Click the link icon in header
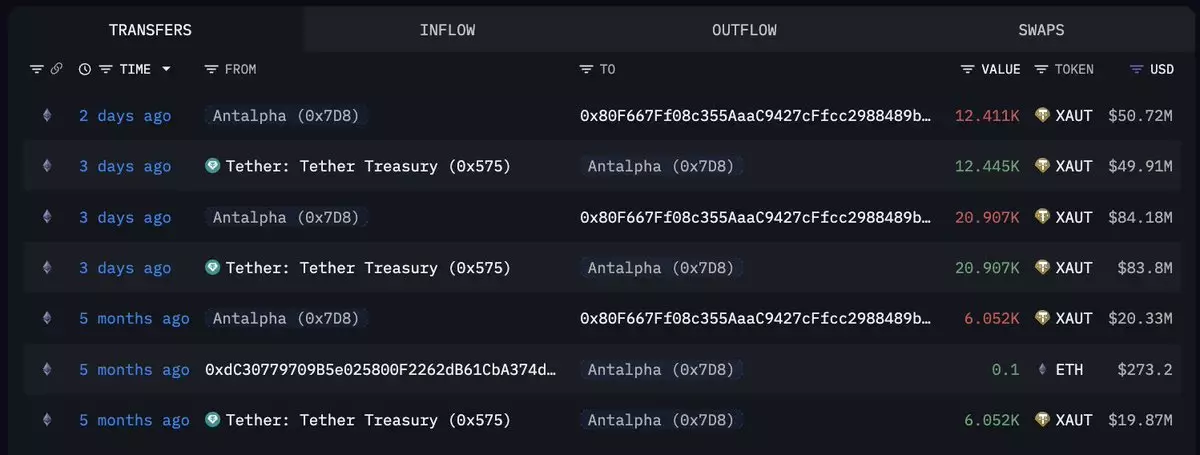 (x=57, y=69)
